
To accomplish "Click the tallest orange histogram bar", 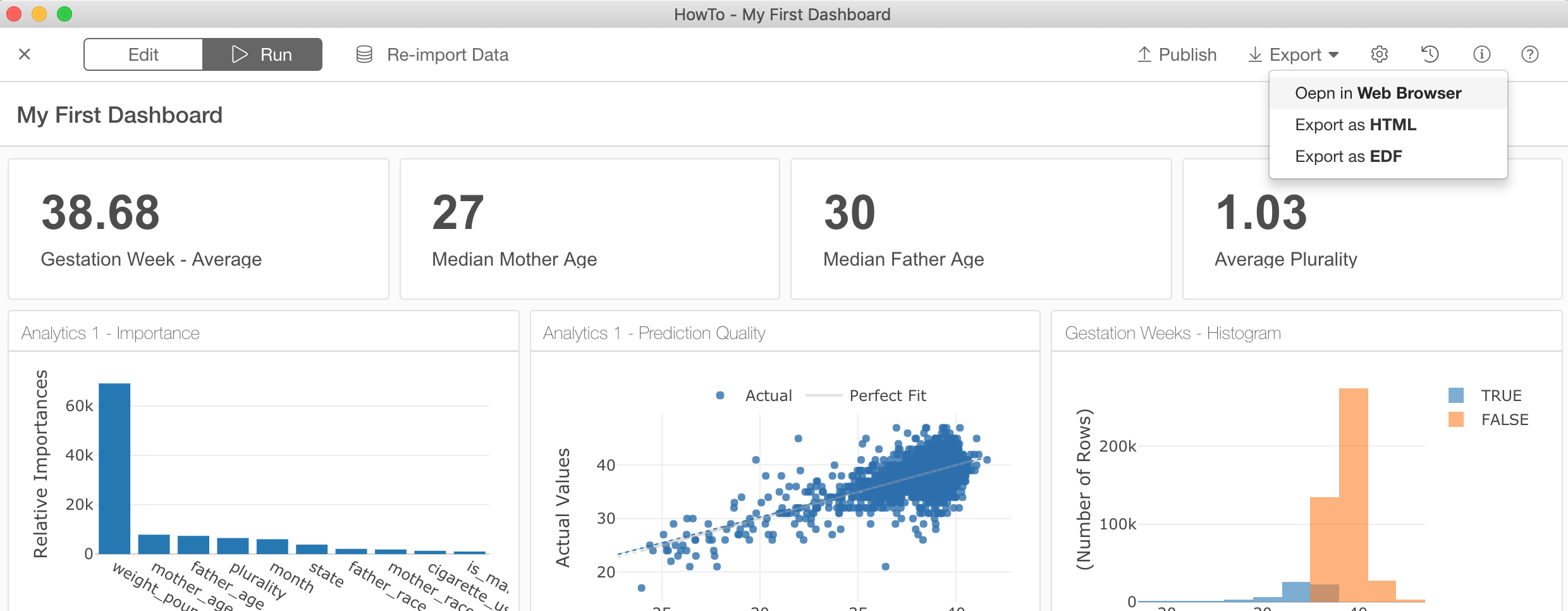I will point(1354,495).
